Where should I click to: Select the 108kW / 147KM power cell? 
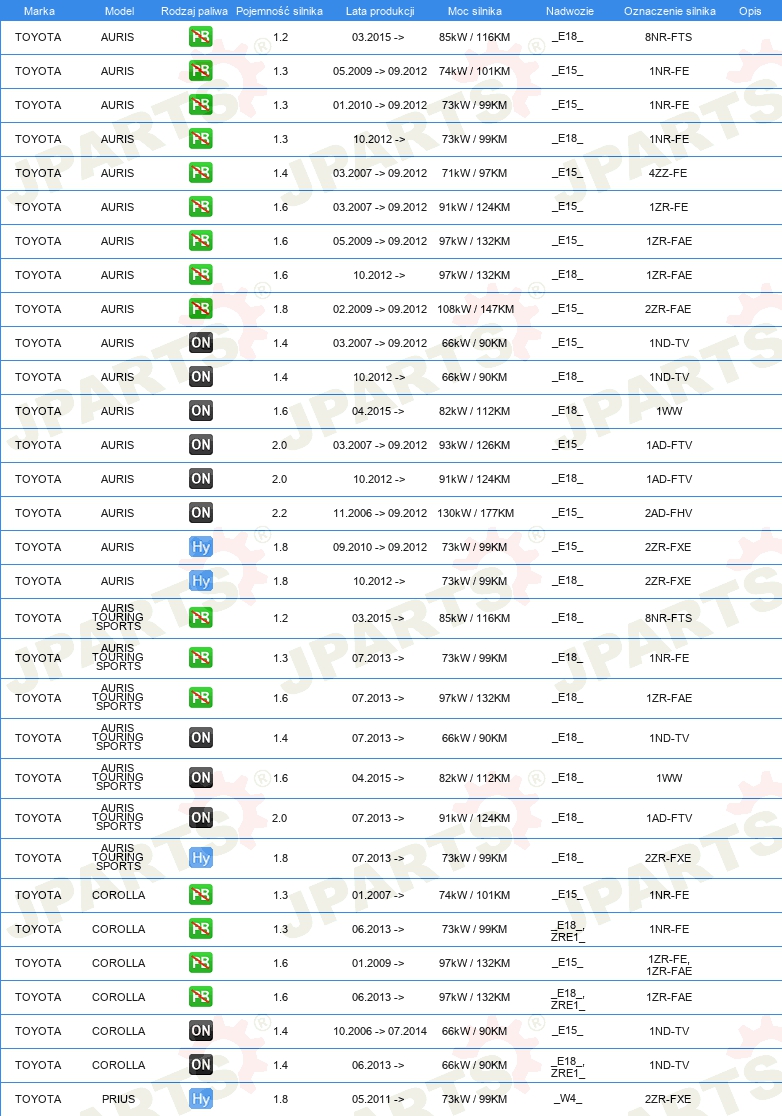tap(475, 309)
